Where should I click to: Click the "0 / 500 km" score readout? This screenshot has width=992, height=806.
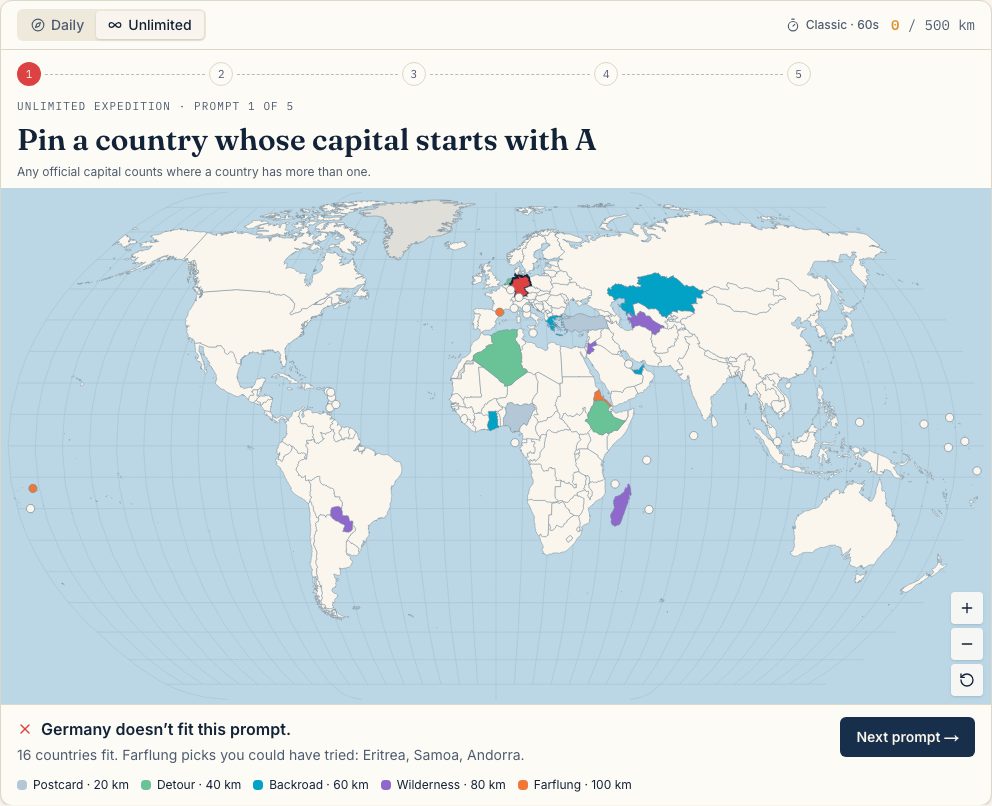click(933, 25)
